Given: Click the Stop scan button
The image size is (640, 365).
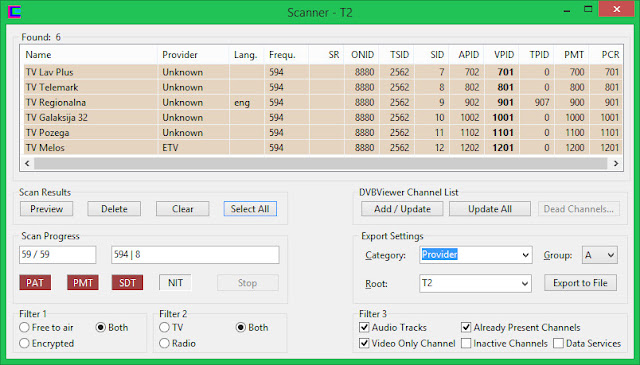Looking at the screenshot, I should point(247,283).
